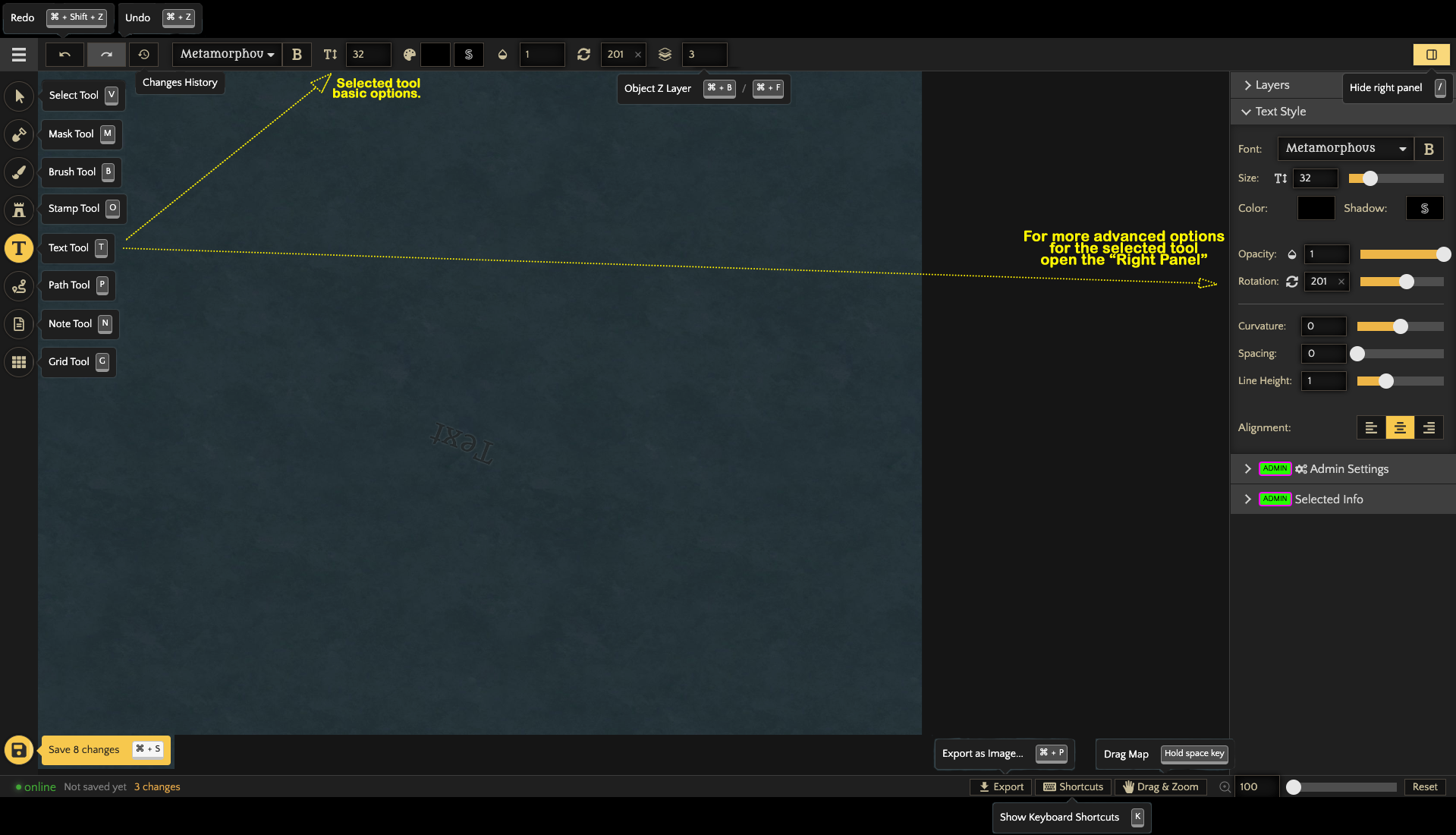The image size is (1456, 835).
Task: Select the Stamp Tool icon
Action: click(19, 210)
